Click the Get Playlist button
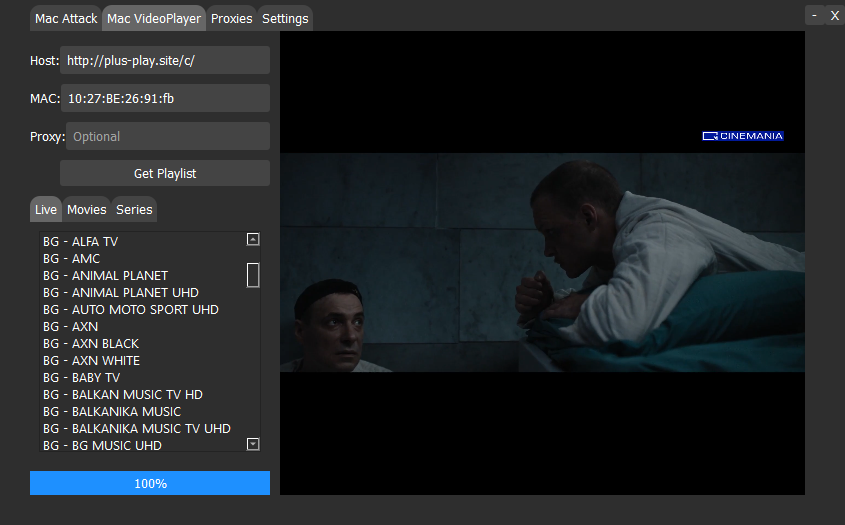 coord(165,173)
